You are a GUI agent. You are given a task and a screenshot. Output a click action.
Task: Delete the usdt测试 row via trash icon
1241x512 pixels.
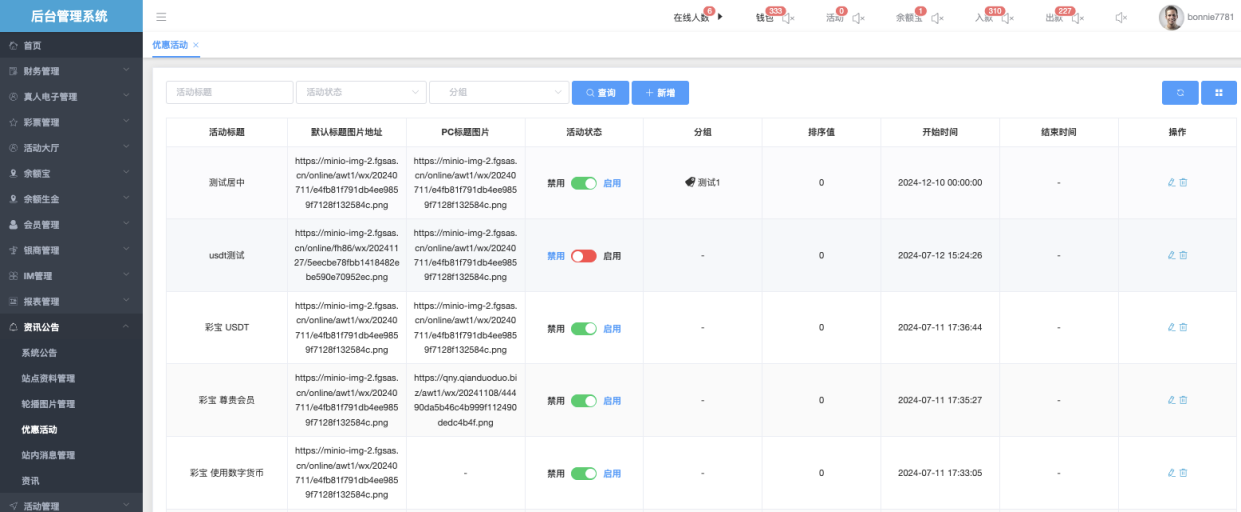(1184, 255)
